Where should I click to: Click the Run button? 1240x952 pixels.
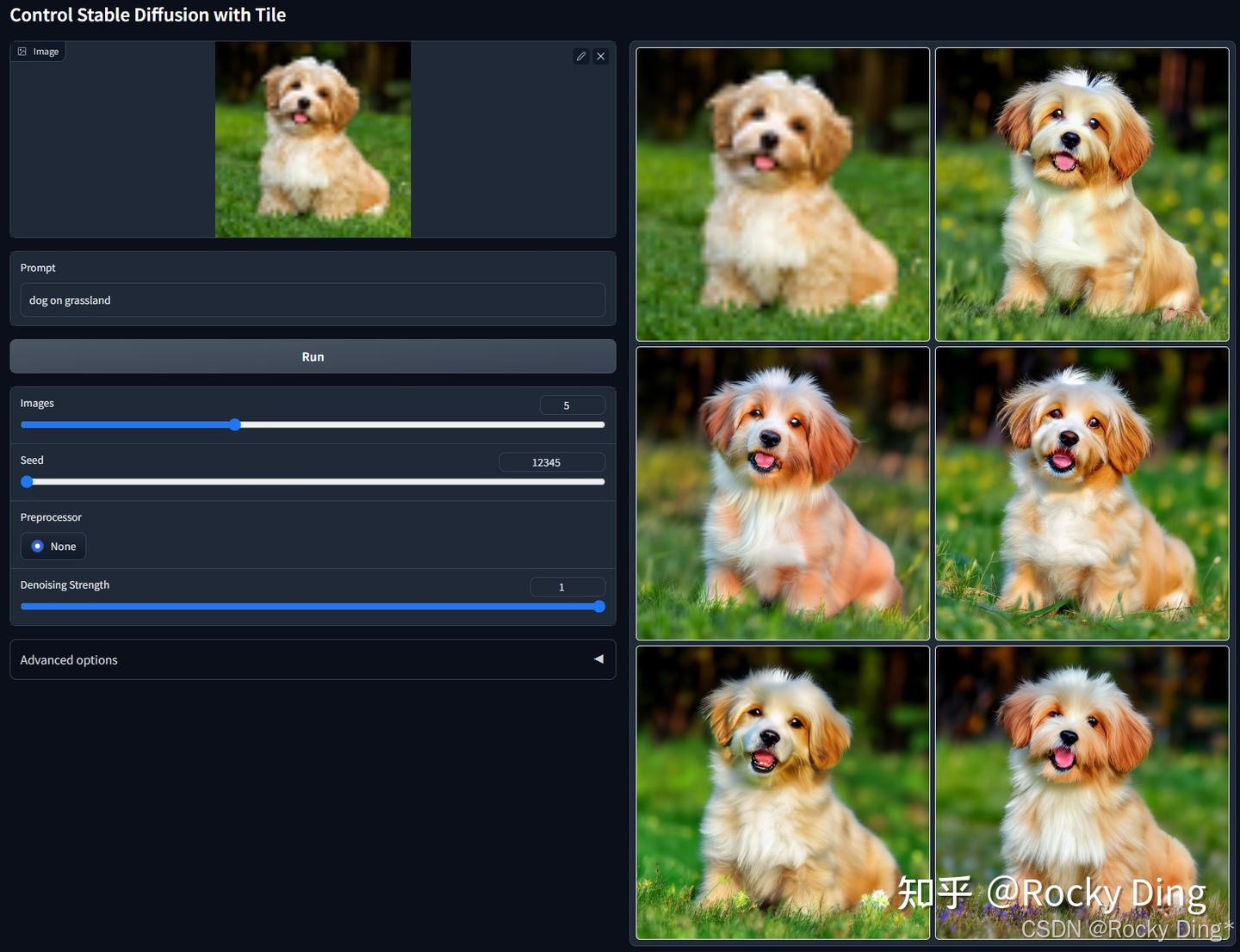coord(313,355)
